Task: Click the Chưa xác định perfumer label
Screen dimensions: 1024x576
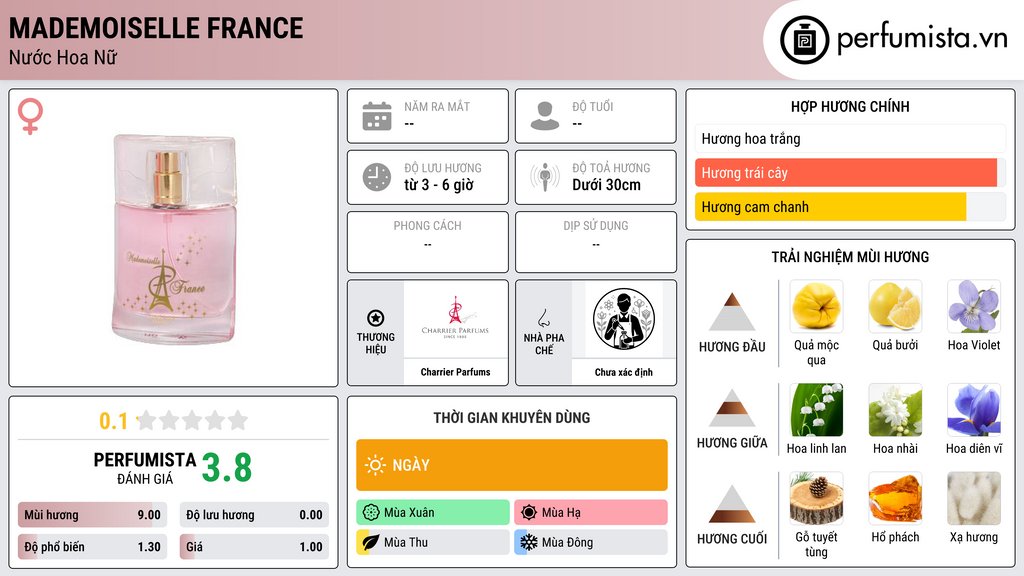Action: 624,372
